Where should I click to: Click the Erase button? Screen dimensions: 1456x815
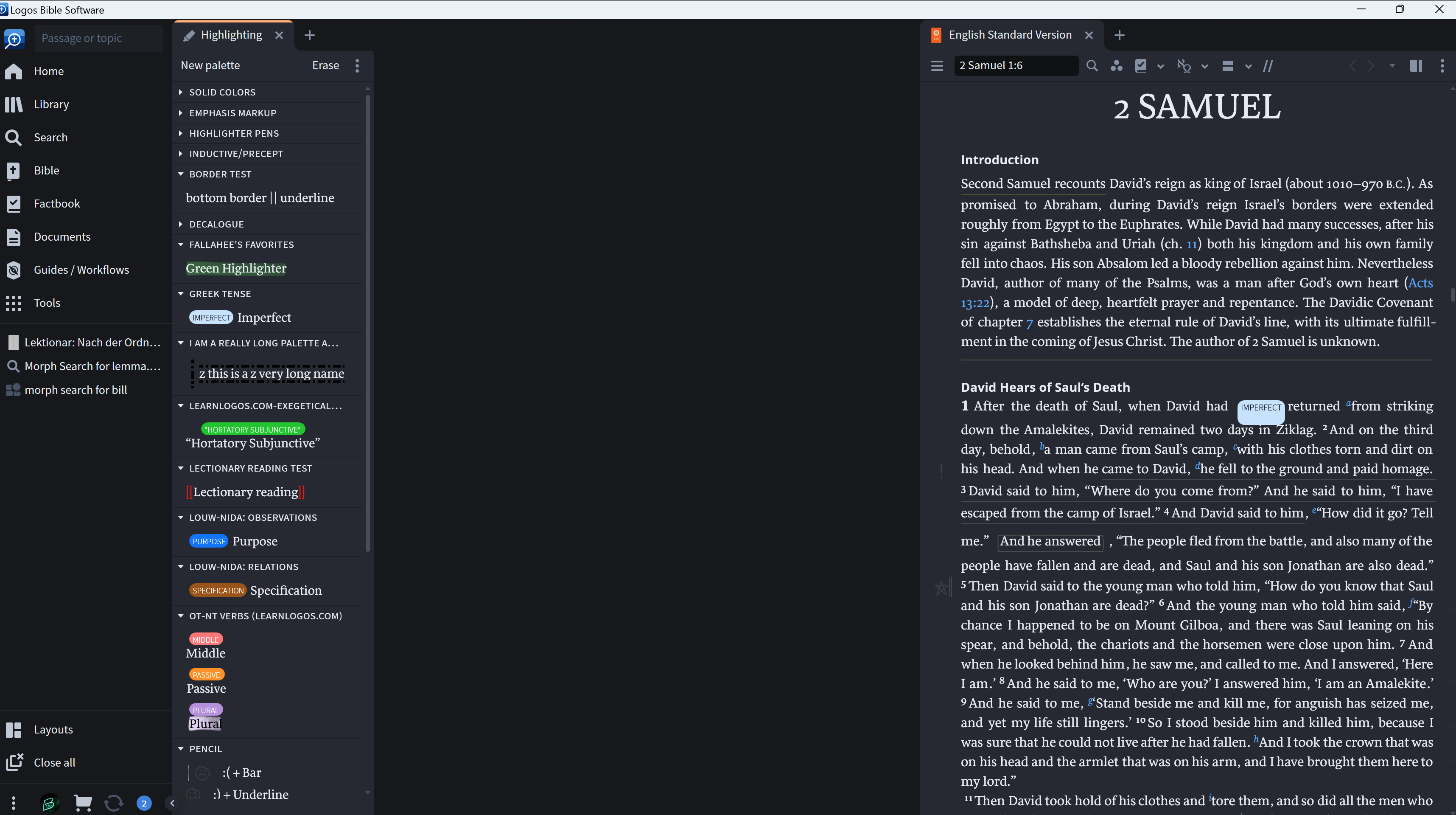click(325, 66)
